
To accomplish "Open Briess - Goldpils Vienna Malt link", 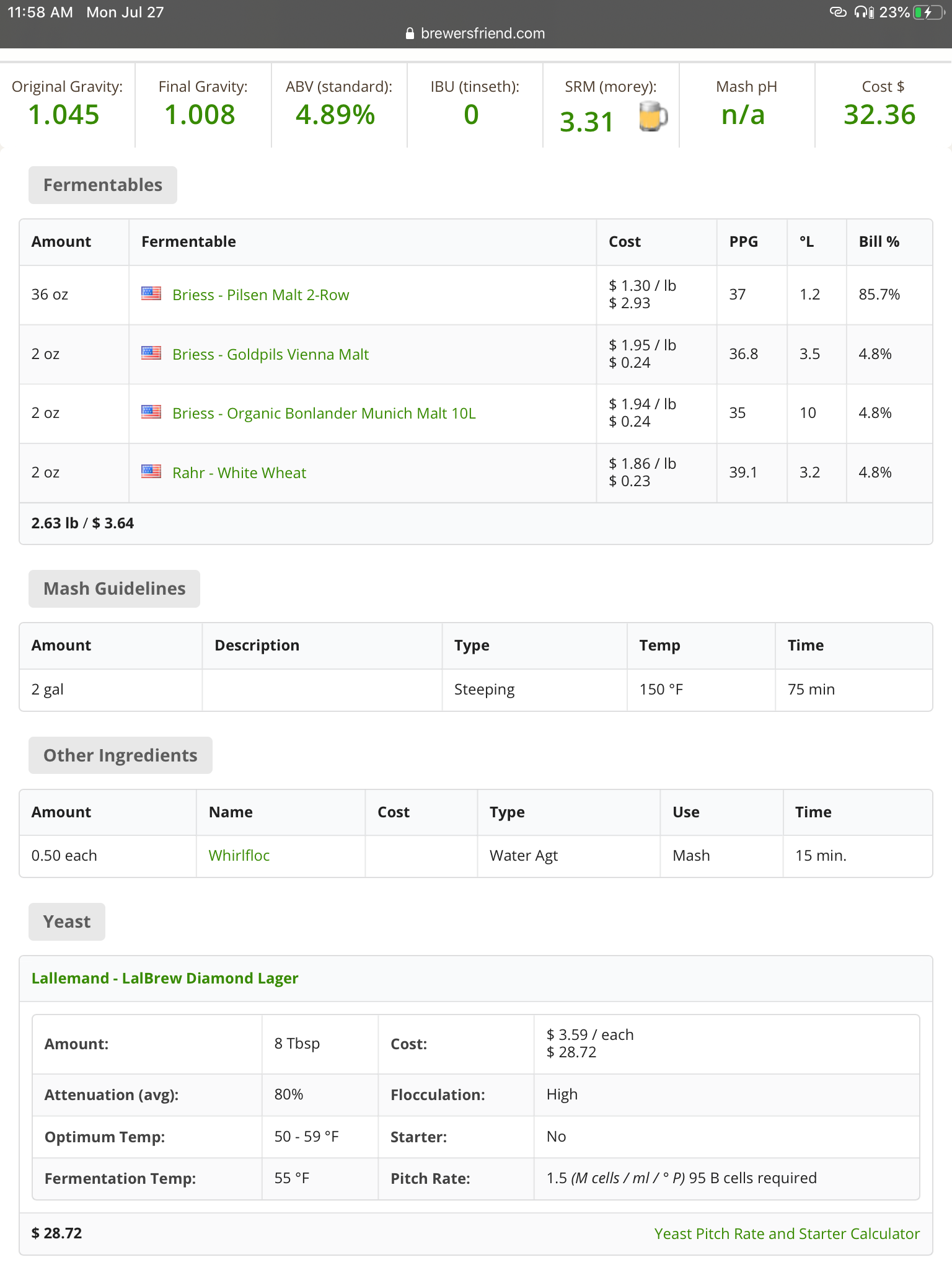I will pyautogui.click(x=271, y=354).
